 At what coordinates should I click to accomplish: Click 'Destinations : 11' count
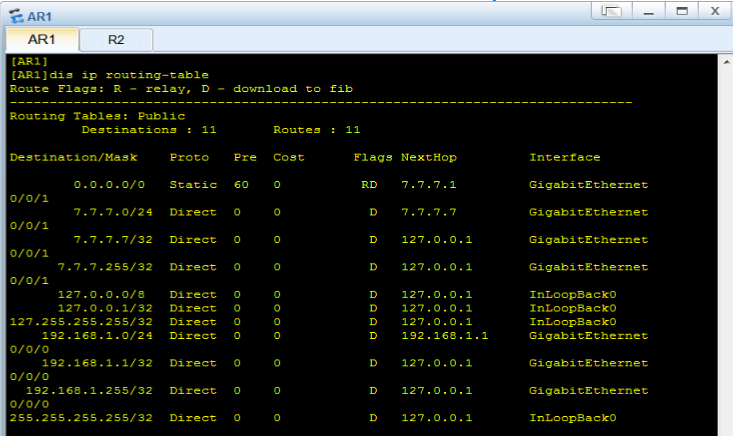tap(149, 130)
